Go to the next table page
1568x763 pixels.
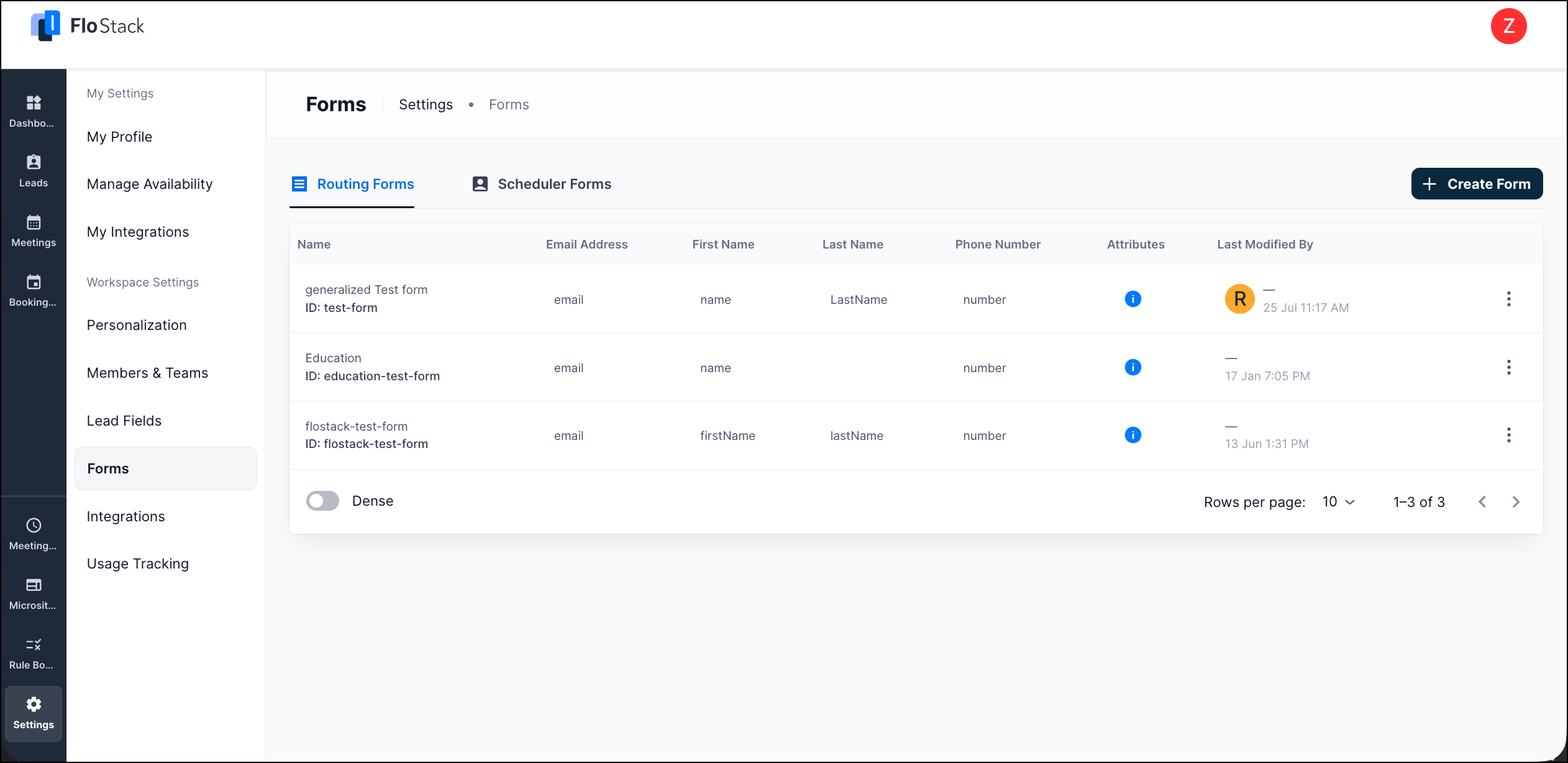(1516, 501)
